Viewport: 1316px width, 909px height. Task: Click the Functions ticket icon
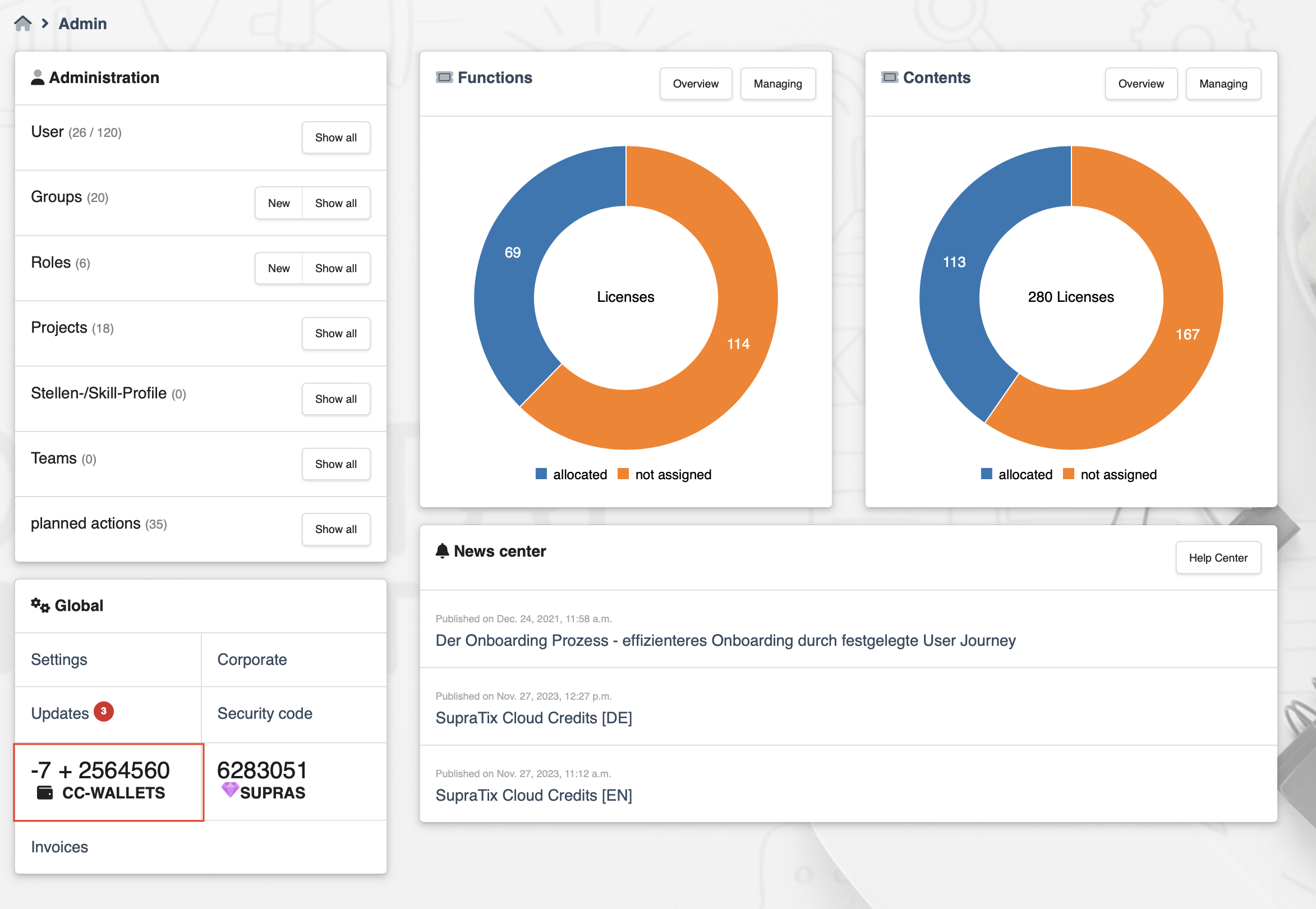(444, 77)
